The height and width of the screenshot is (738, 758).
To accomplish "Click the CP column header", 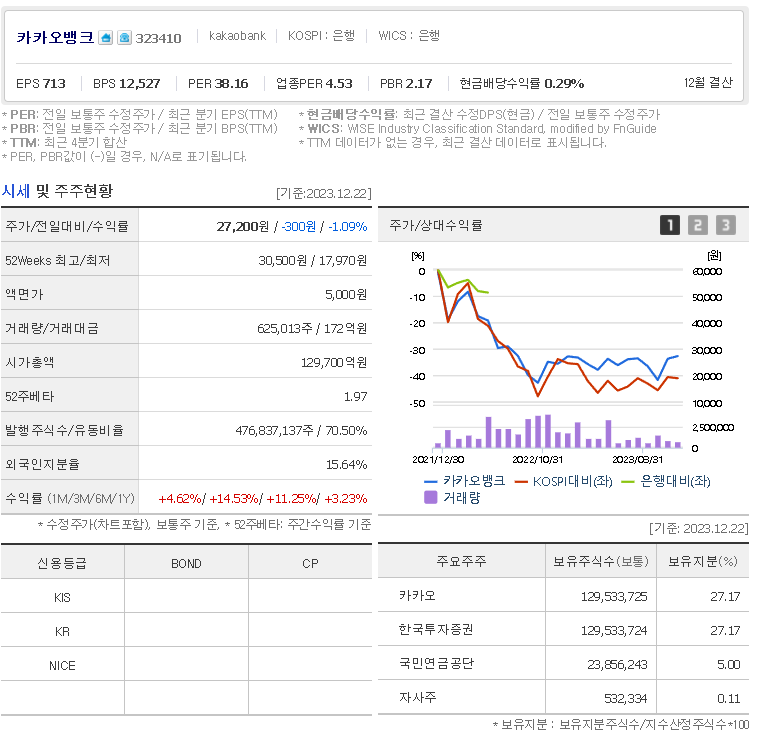I will pos(310,564).
